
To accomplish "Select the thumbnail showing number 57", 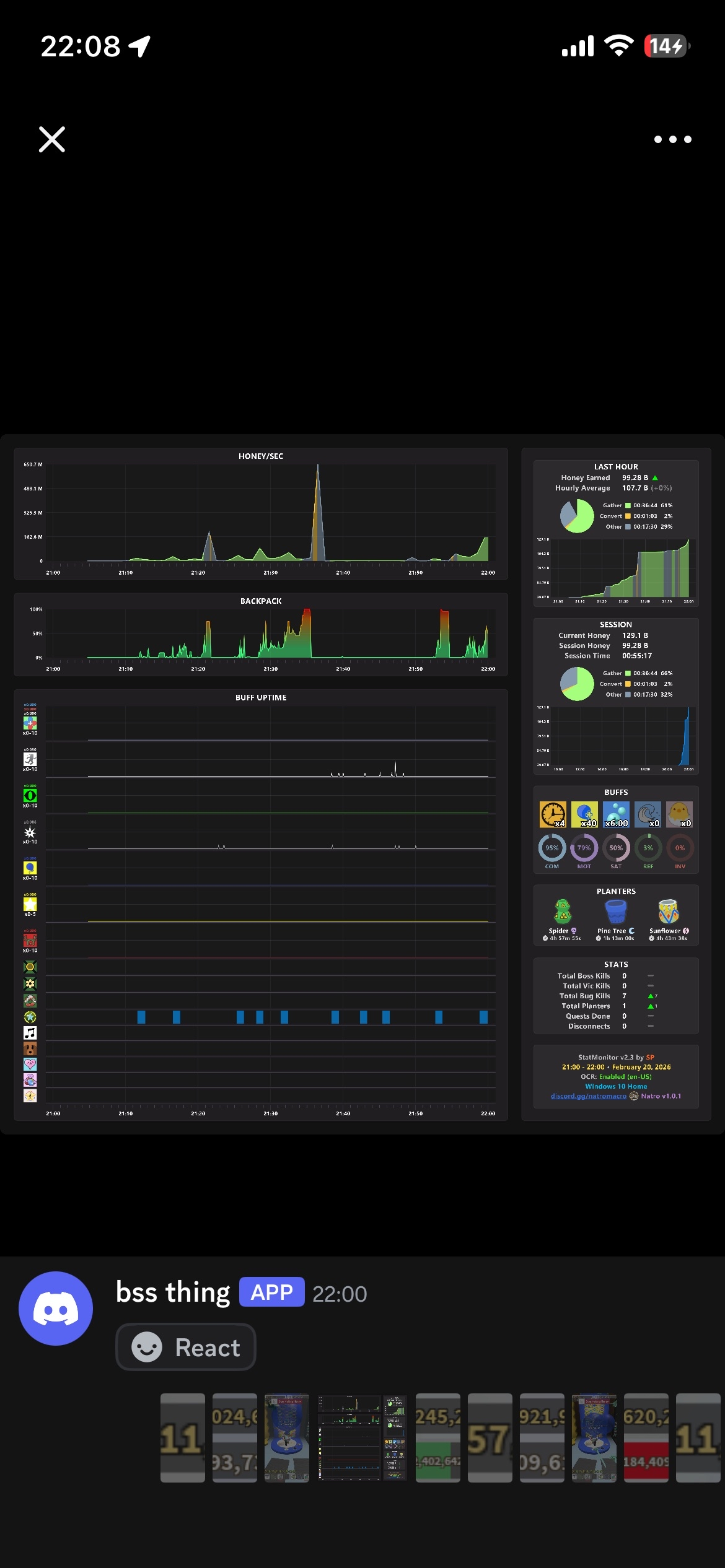I will click(x=490, y=1437).
